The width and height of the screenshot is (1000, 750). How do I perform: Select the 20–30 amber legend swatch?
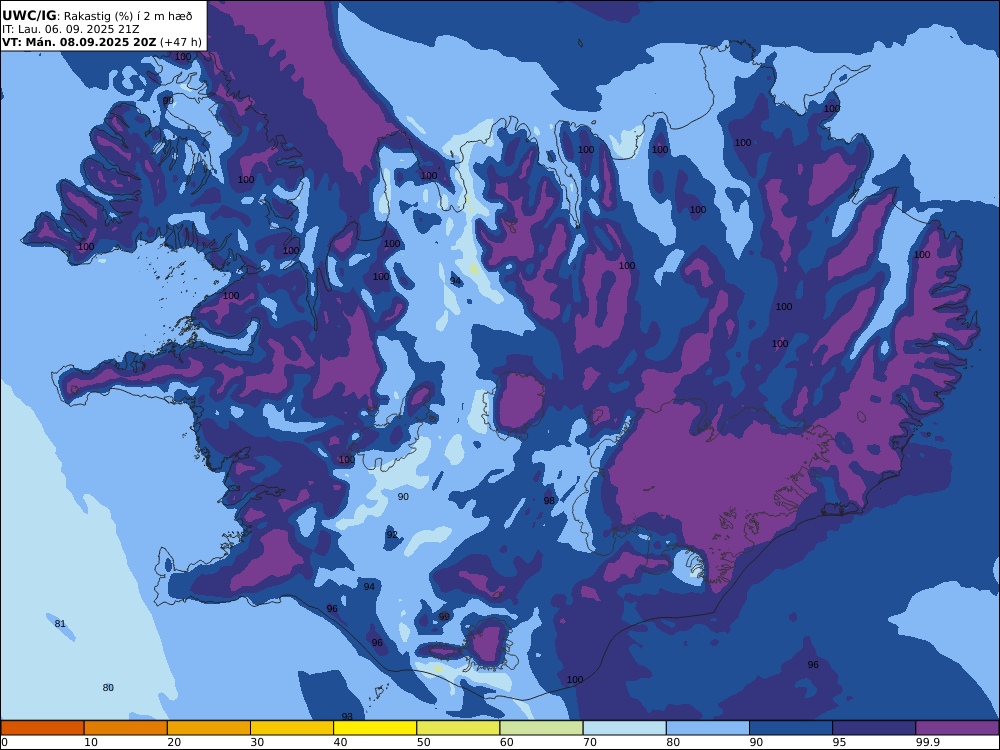coord(209,728)
